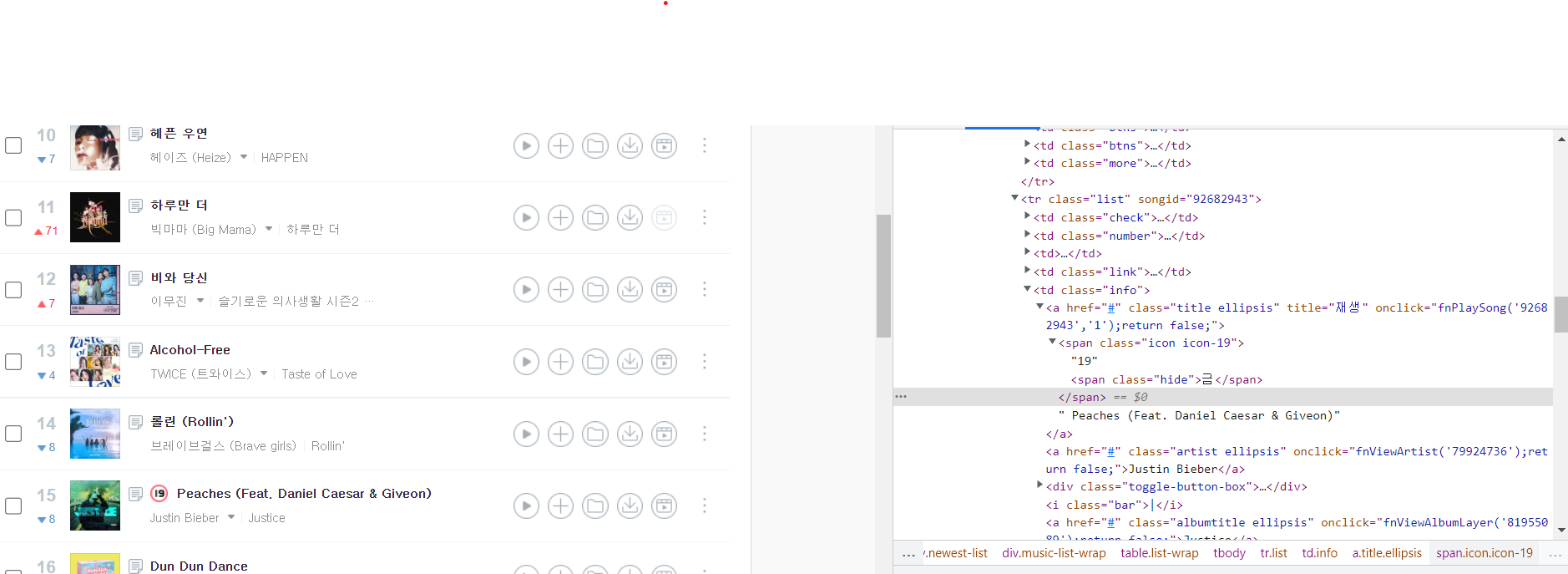The image size is (1568, 574).
Task: Expand the div class="toggle-button-box" node
Action: tap(1039, 485)
